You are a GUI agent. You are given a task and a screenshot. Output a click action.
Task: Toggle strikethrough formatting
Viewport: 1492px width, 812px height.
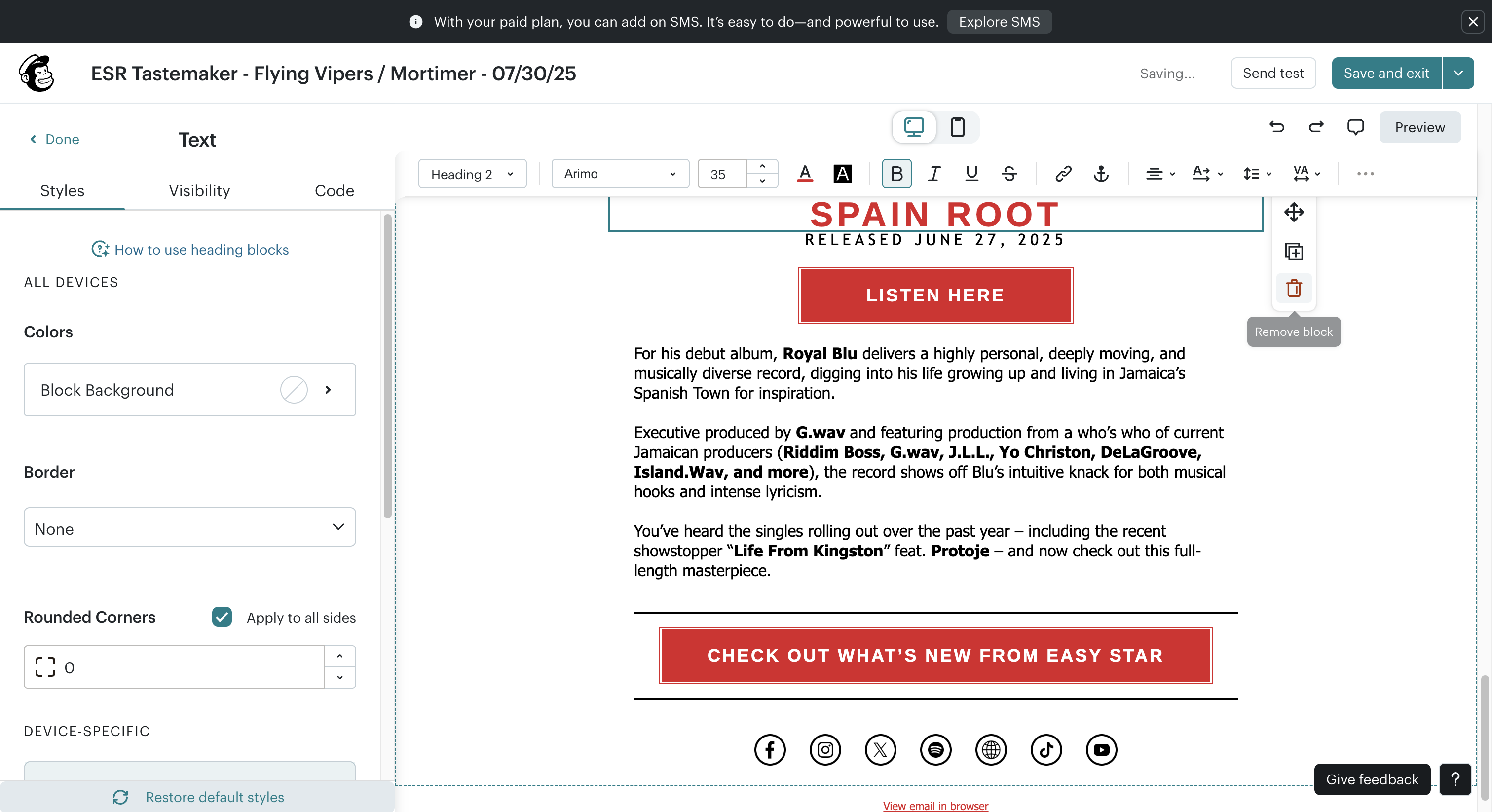[1009, 174]
